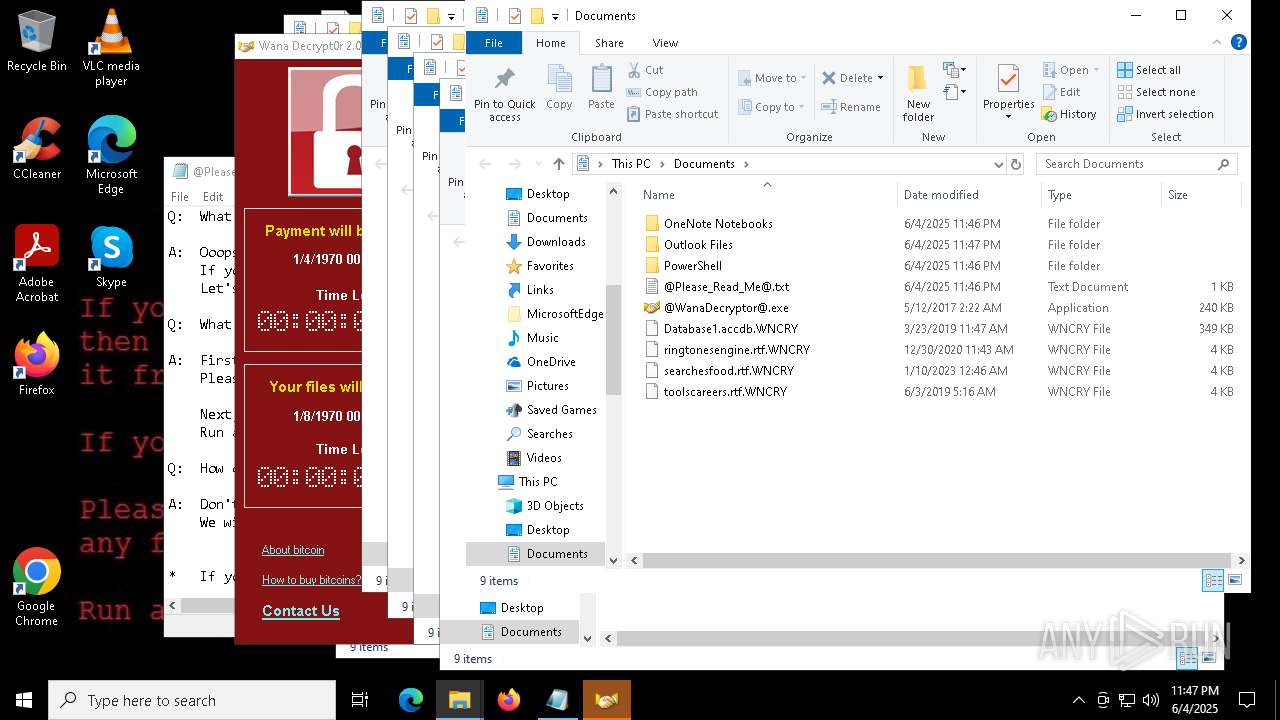Open Recycle Bin desktop icon
This screenshot has width=1280, height=720.
coord(36,42)
